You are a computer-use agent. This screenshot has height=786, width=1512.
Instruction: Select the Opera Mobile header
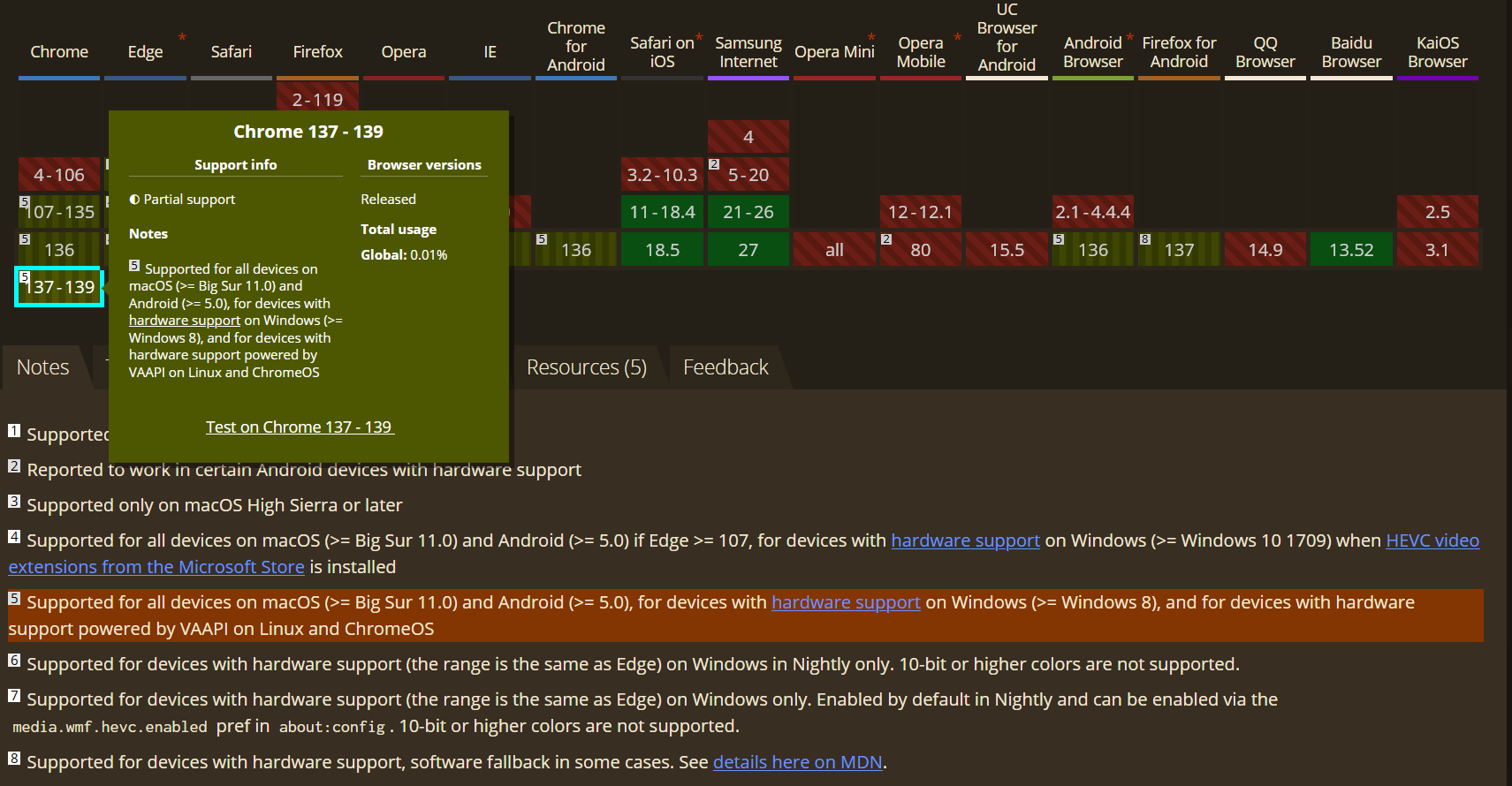(921, 52)
